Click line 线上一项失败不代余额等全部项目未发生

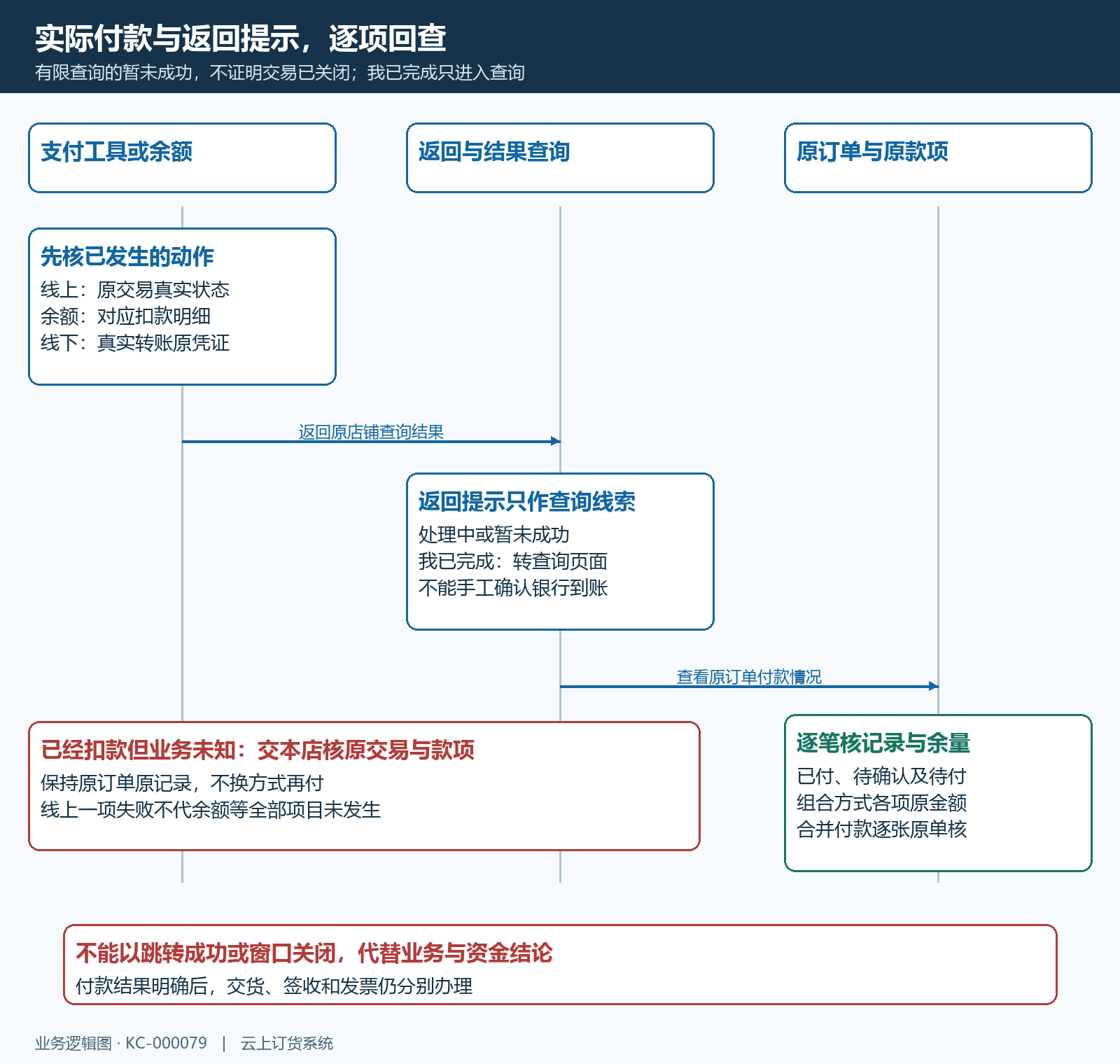pyautogui.click(x=211, y=810)
